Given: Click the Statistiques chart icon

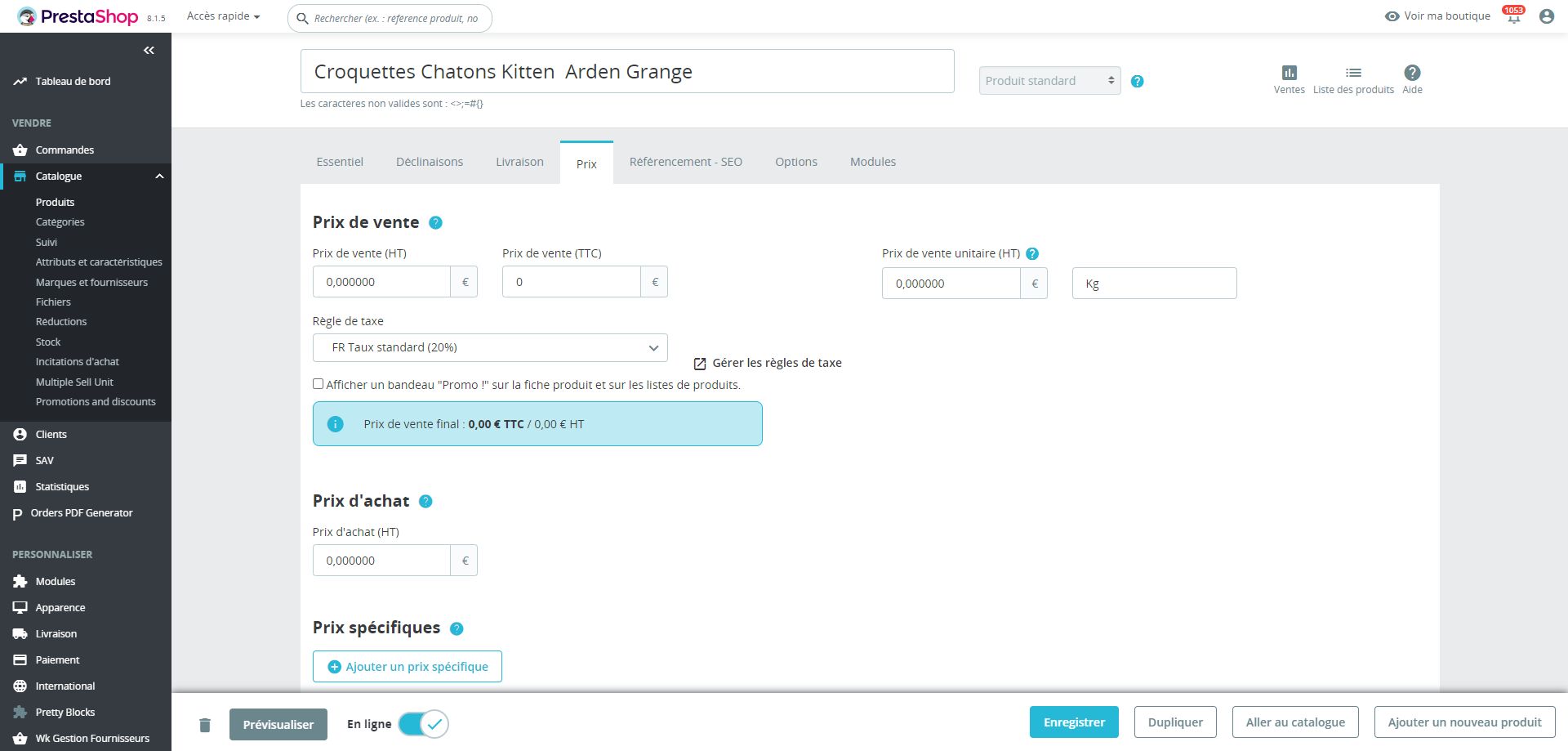Looking at the screenshot, I should tap(20, 487).
